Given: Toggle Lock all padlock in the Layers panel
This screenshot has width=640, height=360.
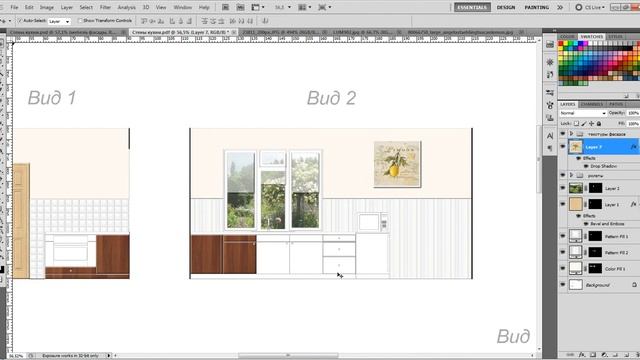Looking at the screenshot, I should pos(599,123).
